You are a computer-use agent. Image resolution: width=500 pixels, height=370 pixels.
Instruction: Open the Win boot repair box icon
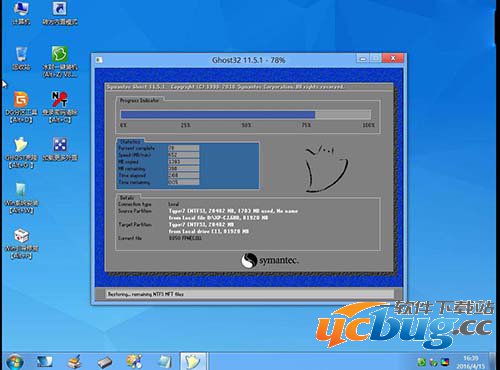point(21,243)
